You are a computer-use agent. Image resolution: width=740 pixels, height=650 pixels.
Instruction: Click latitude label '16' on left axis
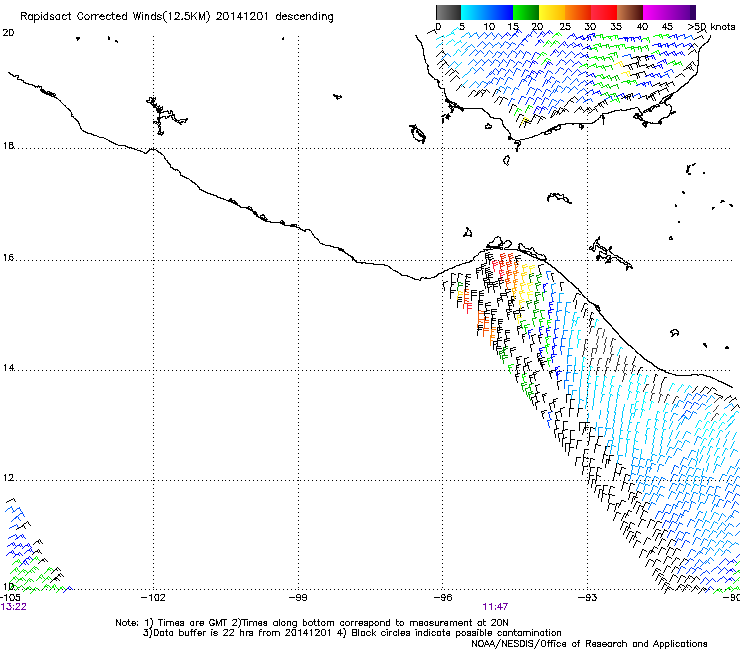[8, 258]
